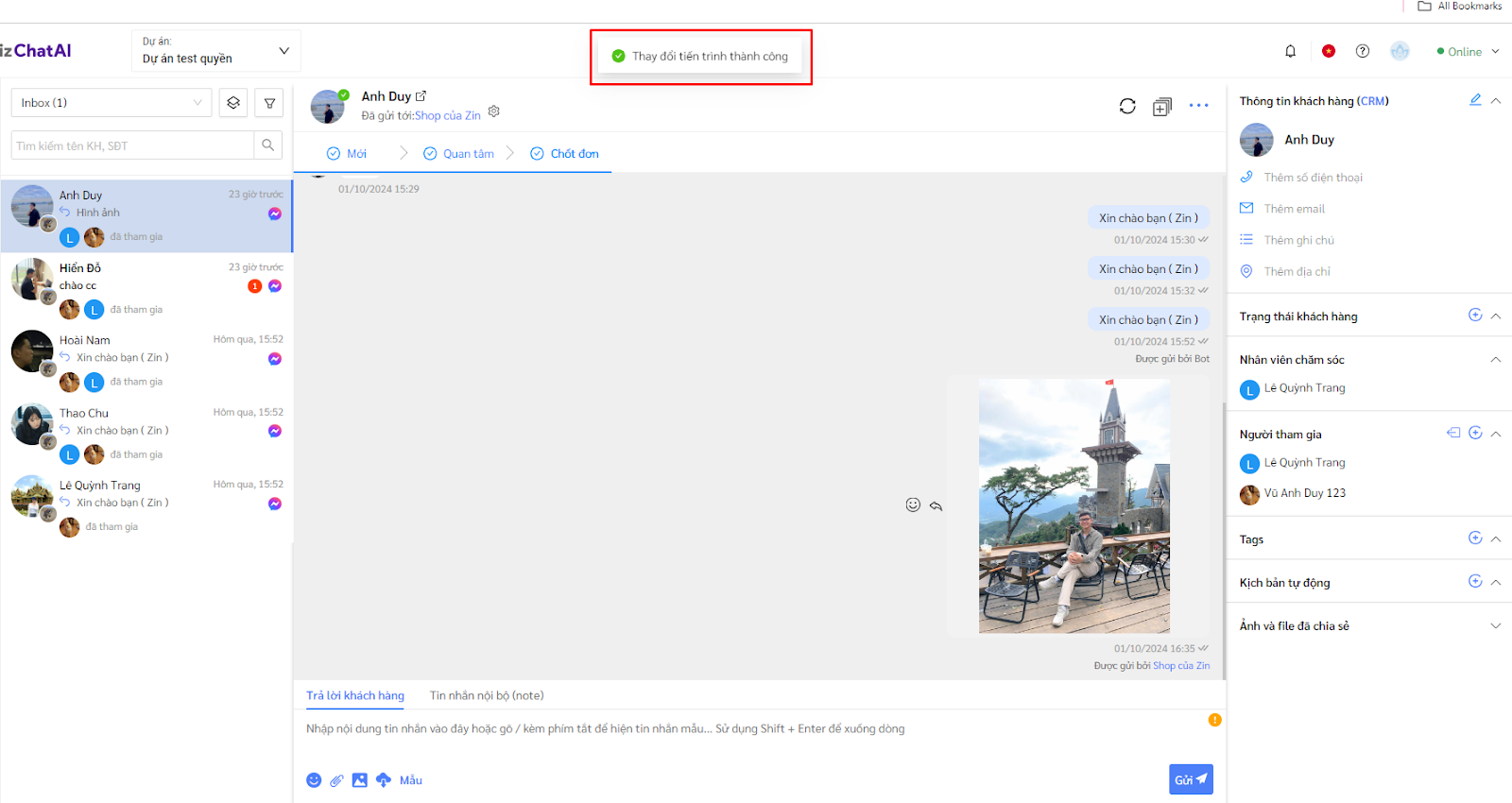Open the Dự án project dropdown
Screen dimensions: 1512x803
click(x=215, y=51)
